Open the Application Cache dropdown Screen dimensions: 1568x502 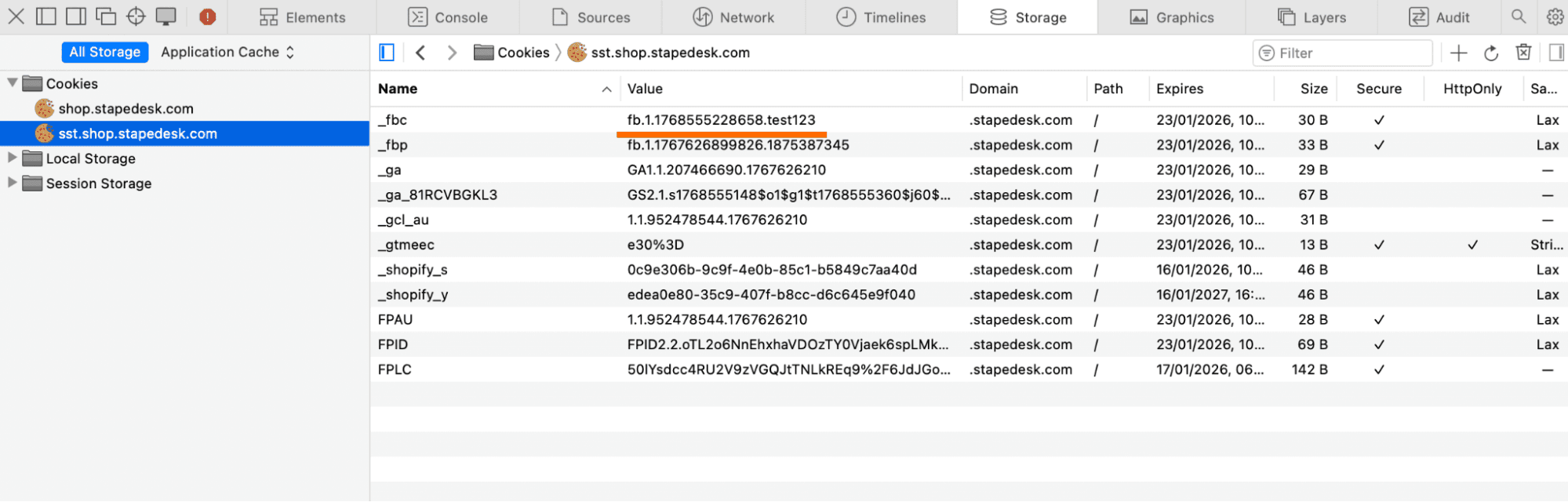pos(227,52)
